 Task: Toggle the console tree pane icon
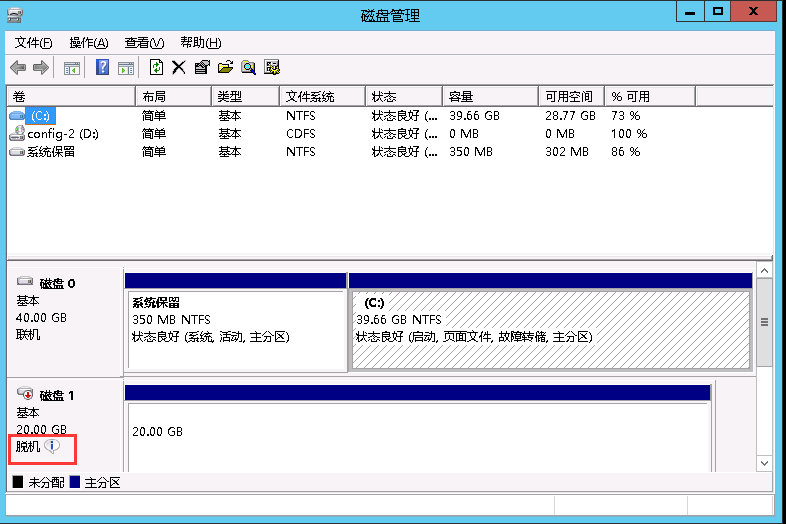72,68
